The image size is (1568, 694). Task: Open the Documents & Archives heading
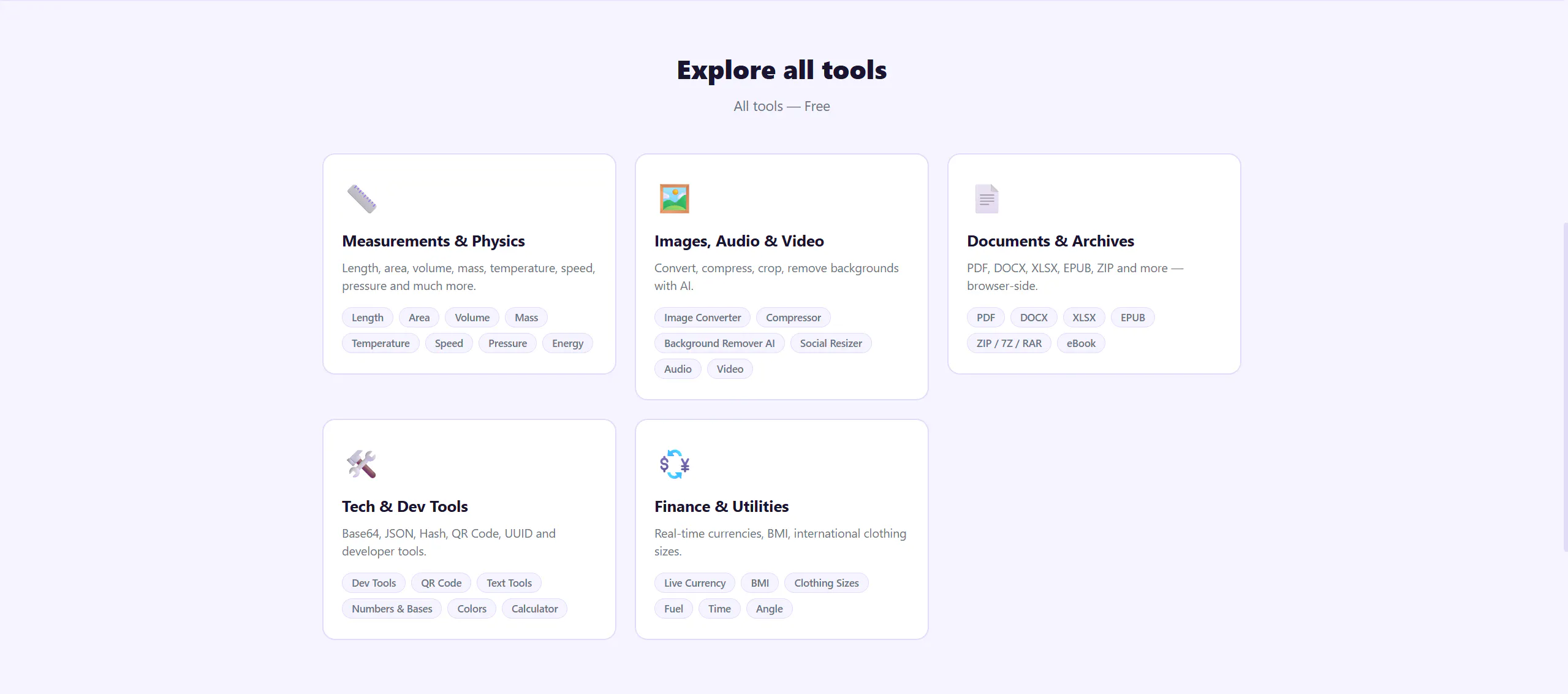(x=1050, y=241)
